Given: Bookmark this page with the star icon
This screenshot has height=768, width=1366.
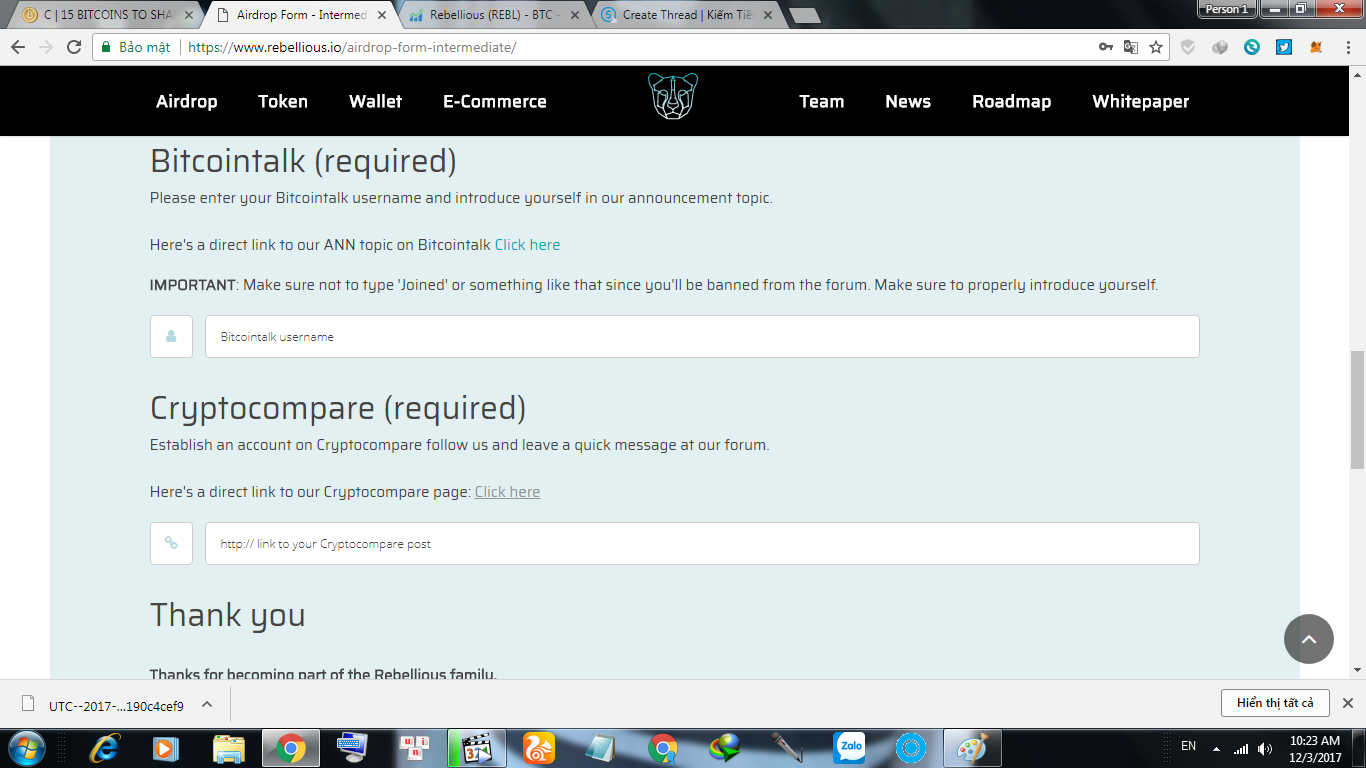Looking at the screenshot, I should click(x=1156, y=47).
